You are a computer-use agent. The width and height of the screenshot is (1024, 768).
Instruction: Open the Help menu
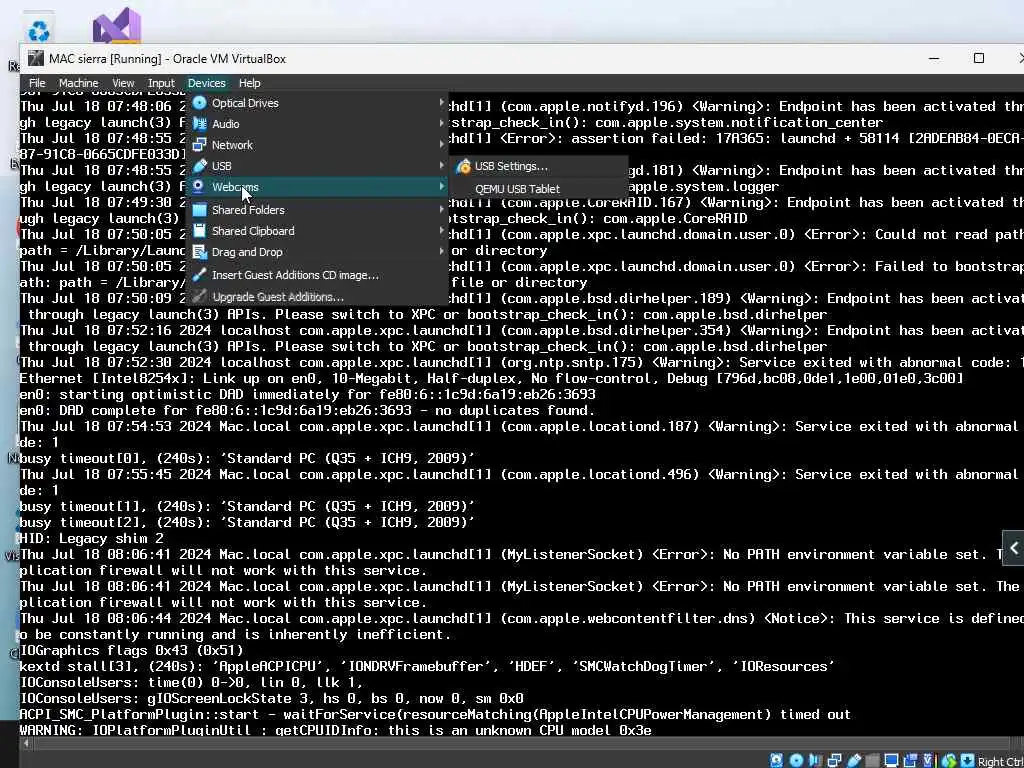(249, 83)
